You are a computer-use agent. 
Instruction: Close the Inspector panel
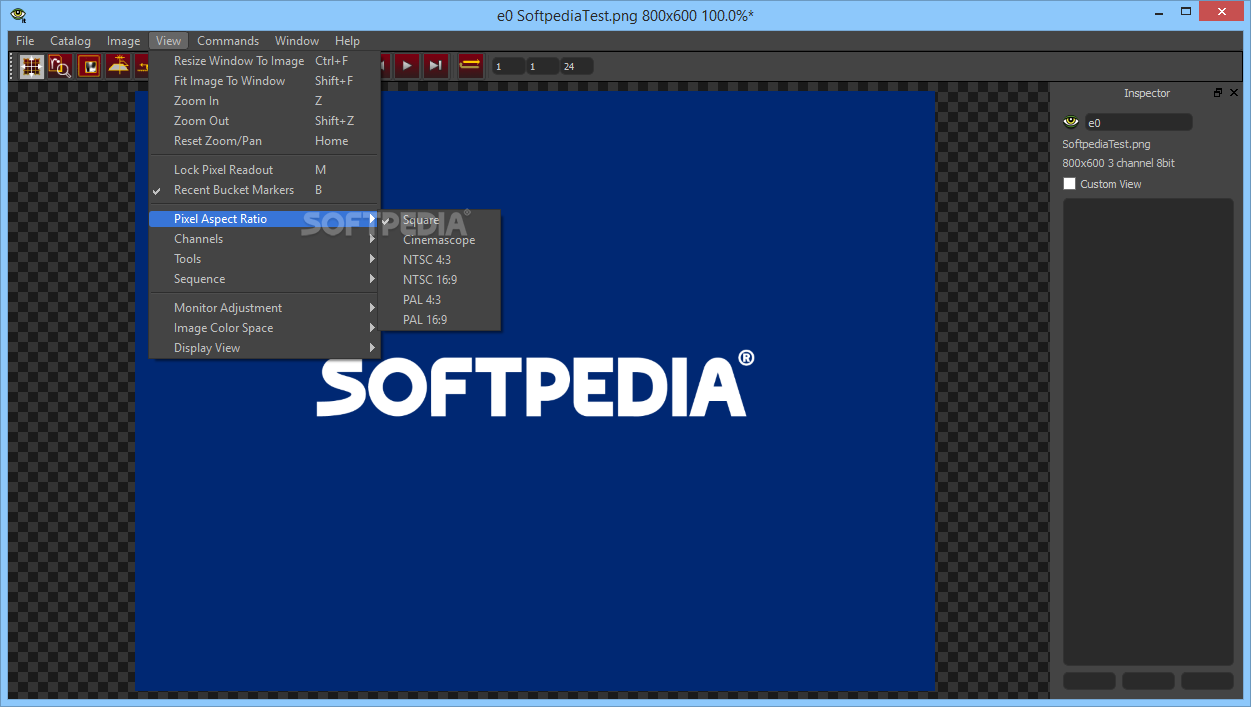tap(1234, 92)
